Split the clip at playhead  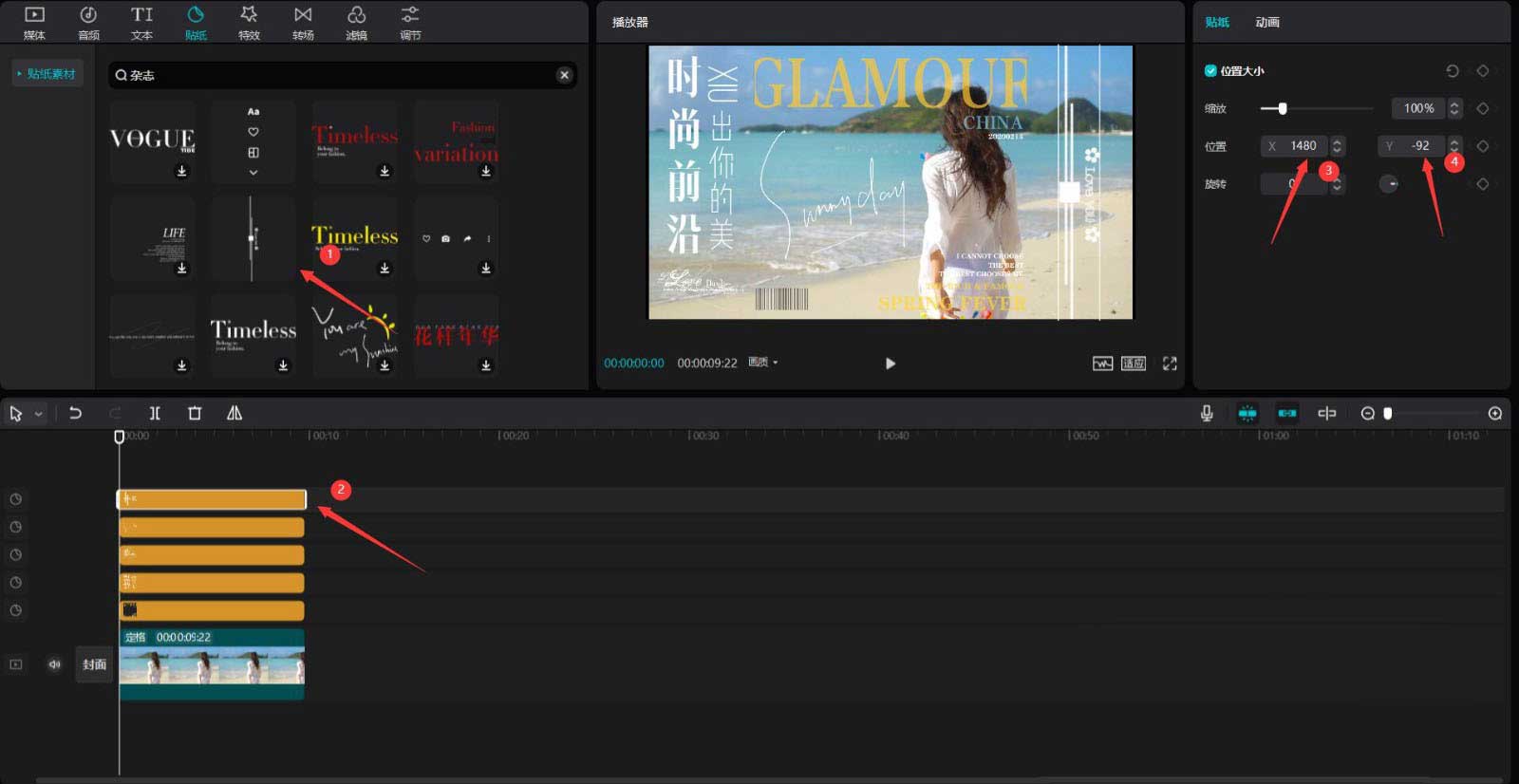[155, 413]
